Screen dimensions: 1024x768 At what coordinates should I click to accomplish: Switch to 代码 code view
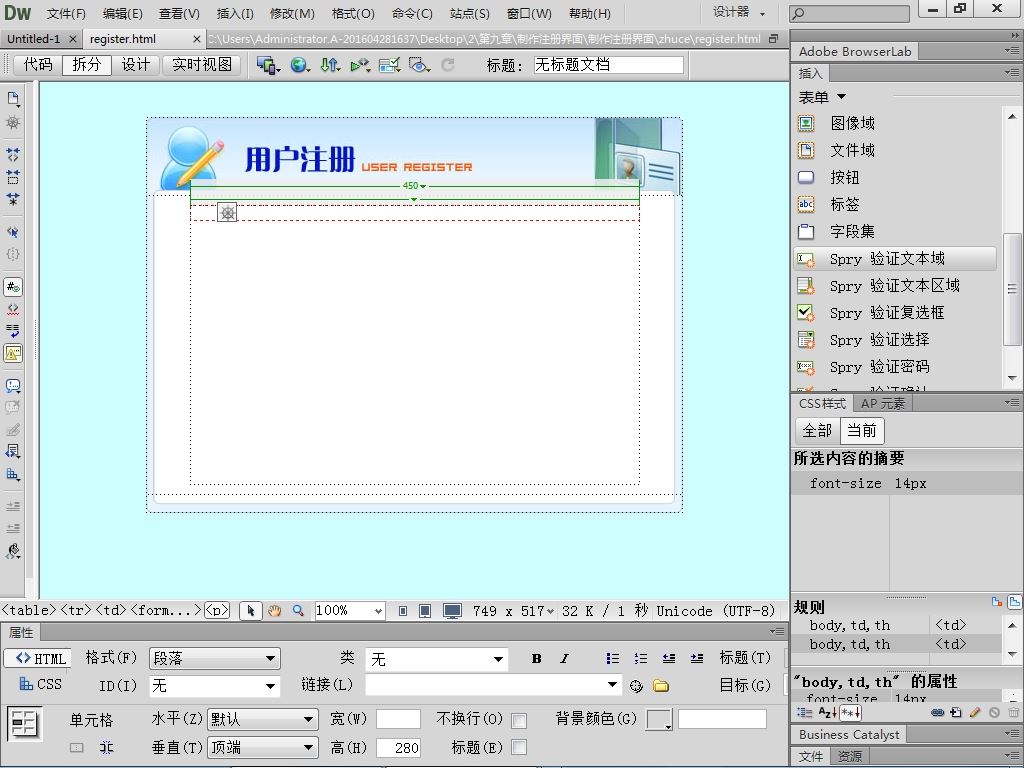[x=38, y=65]
